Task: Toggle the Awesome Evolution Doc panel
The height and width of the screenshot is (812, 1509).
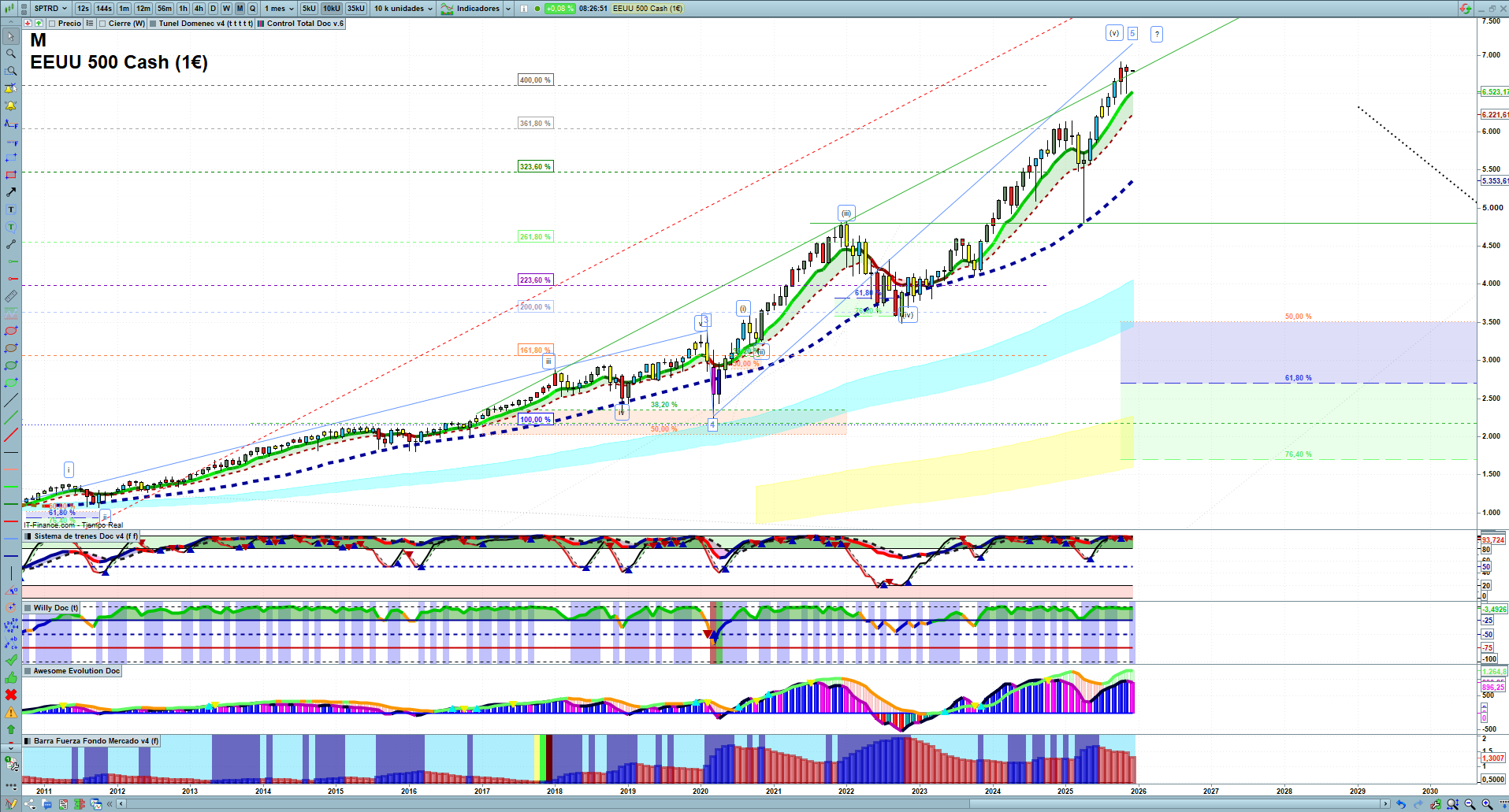Action: pos(28,671)
